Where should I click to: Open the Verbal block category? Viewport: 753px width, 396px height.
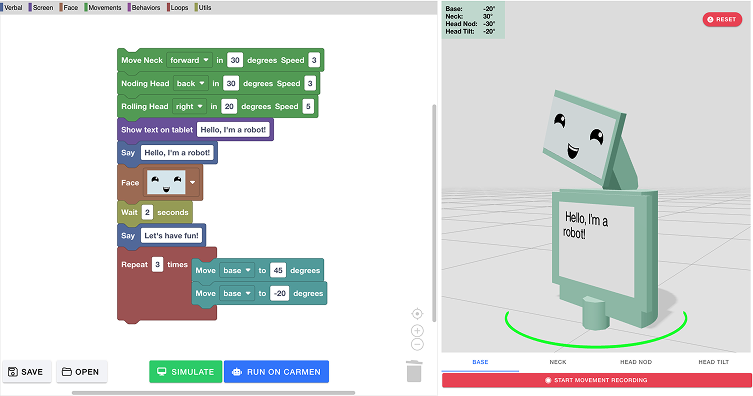(12, 8)
